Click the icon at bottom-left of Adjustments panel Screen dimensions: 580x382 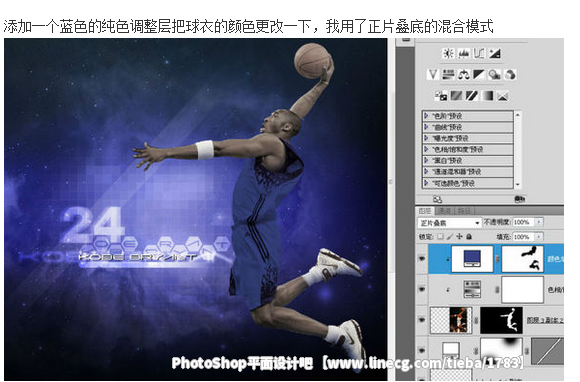tap(438, 199)
